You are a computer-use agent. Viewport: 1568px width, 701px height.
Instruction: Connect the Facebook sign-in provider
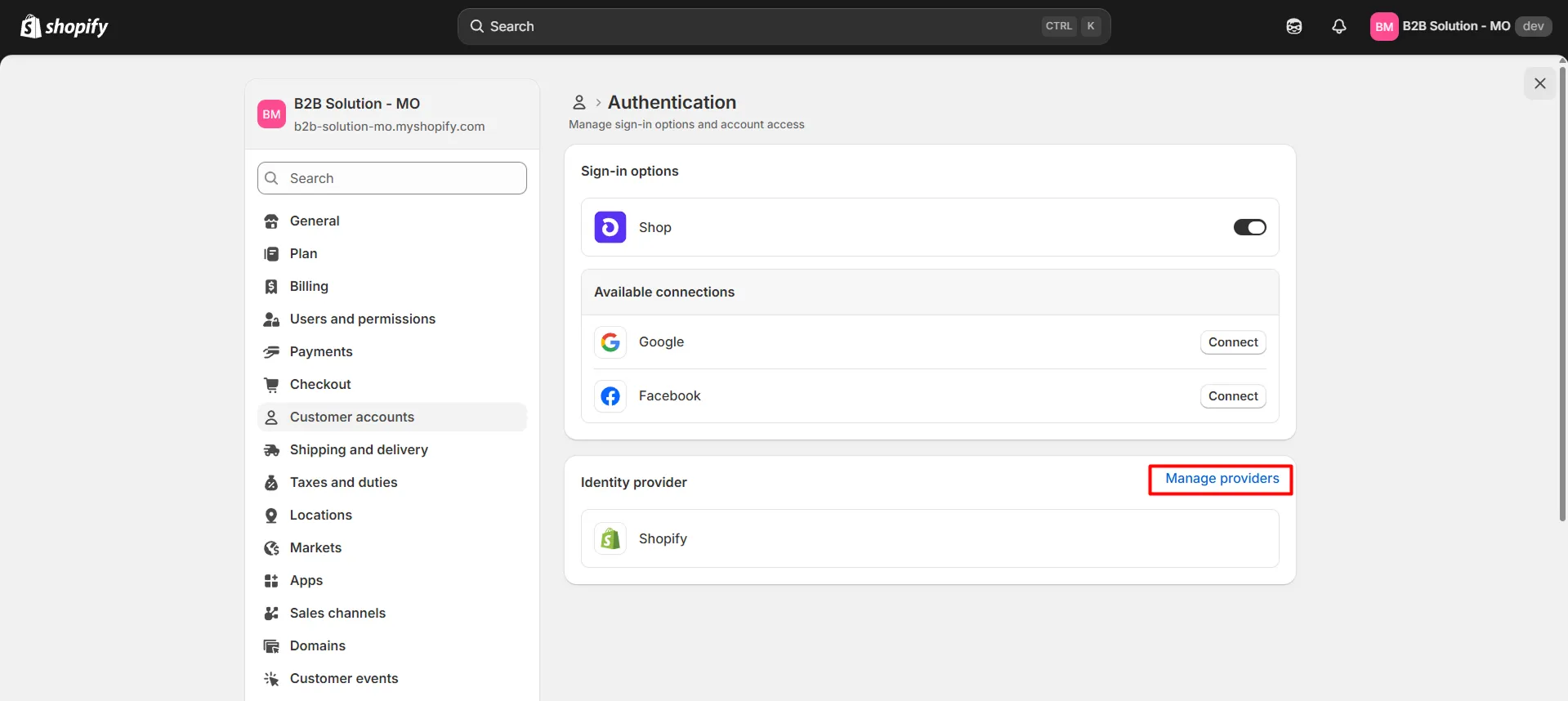coord(1233,396)
